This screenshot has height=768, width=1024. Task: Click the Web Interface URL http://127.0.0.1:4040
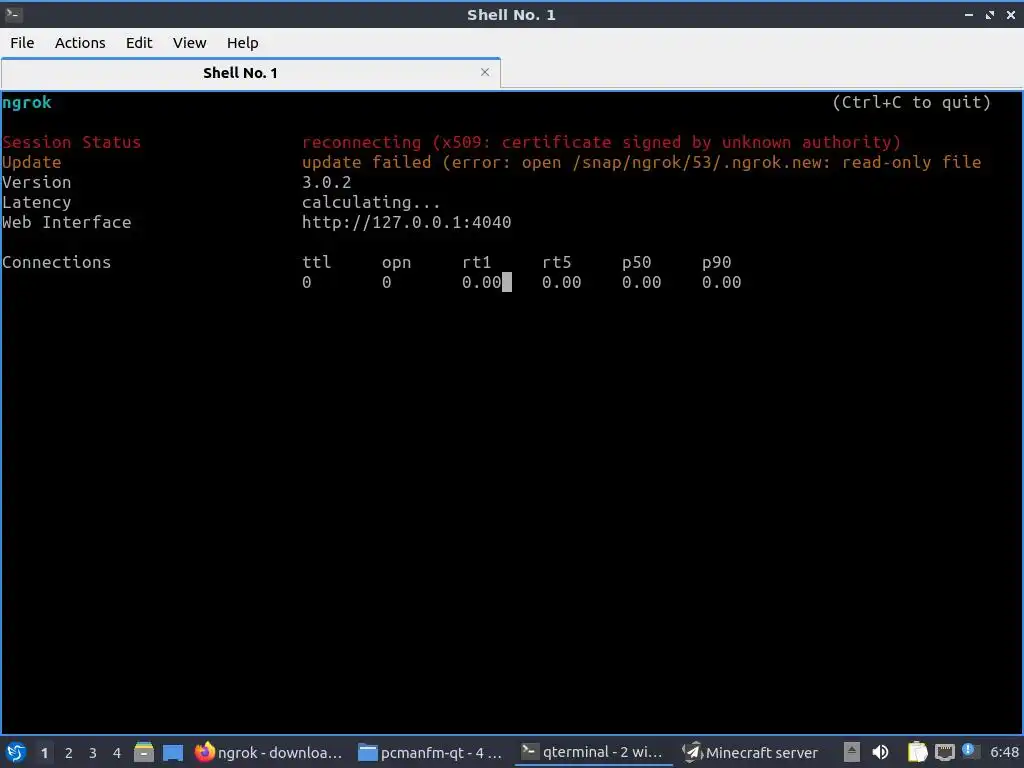(406, 222)
